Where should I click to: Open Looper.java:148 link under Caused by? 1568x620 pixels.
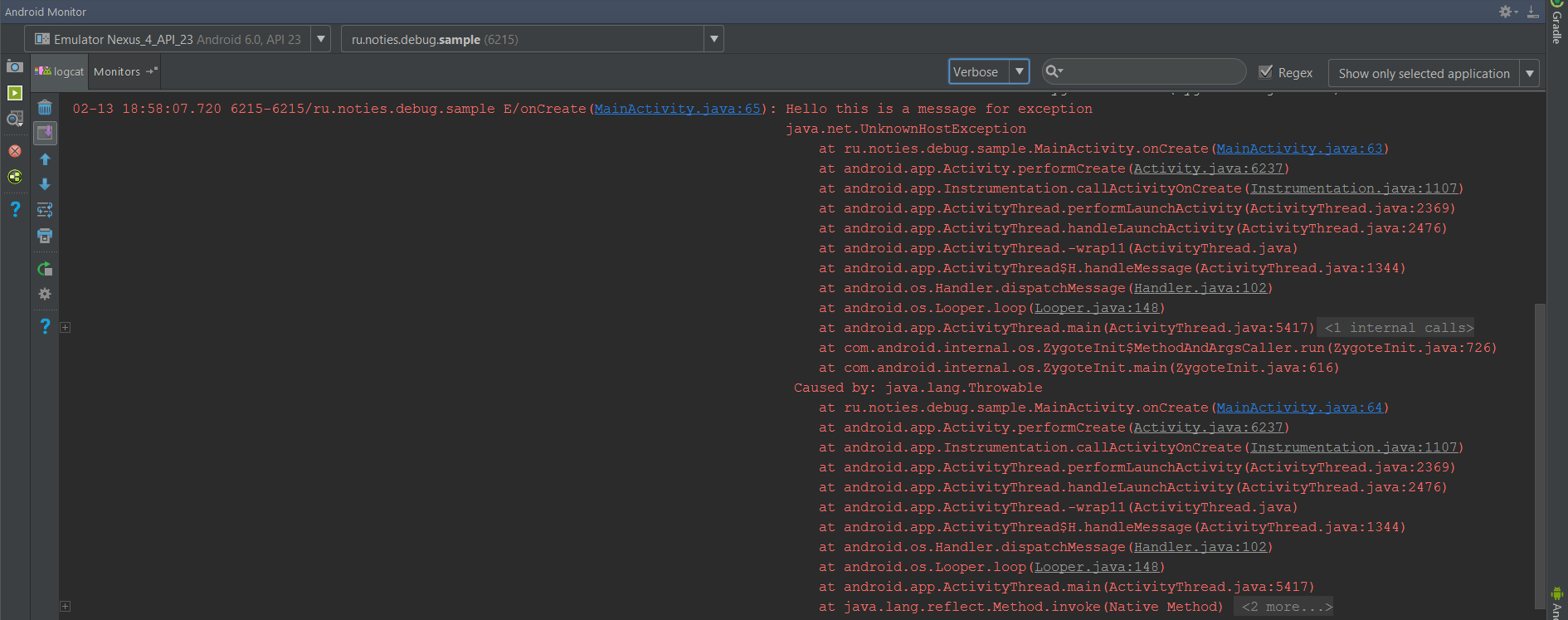(x=1097, y=567)
